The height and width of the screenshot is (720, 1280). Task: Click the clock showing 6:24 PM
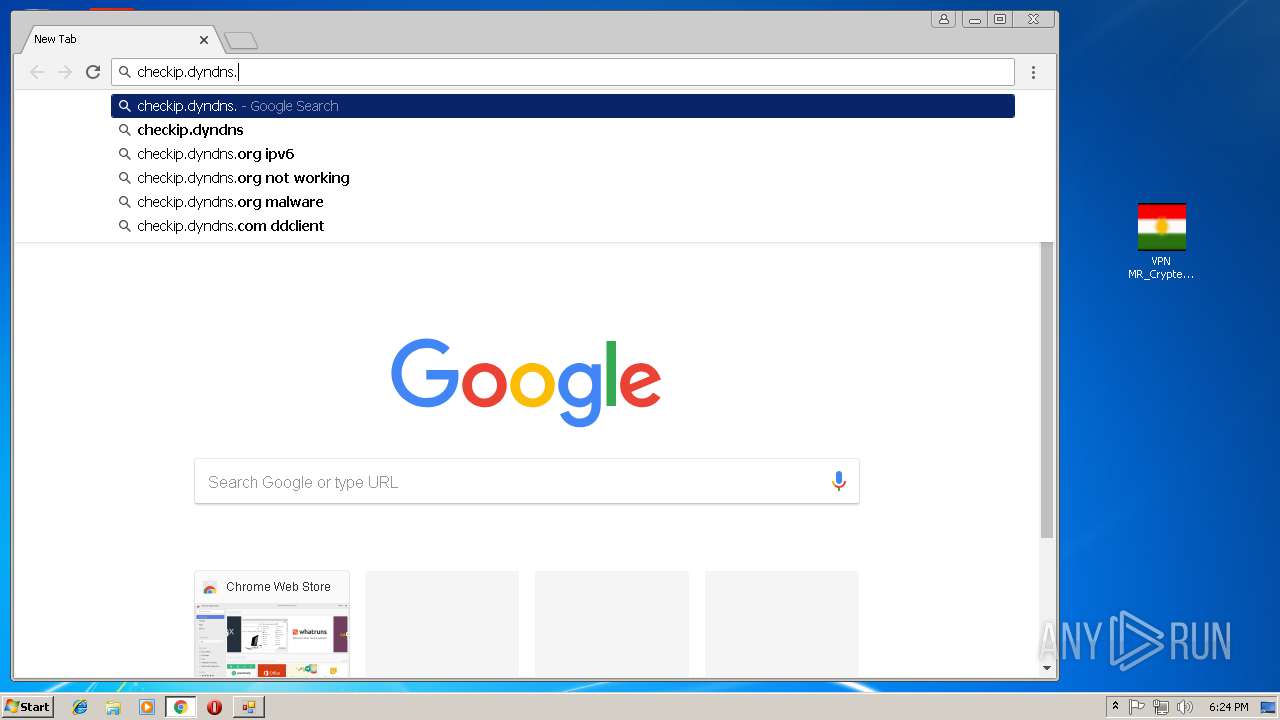click(1228, 707)
